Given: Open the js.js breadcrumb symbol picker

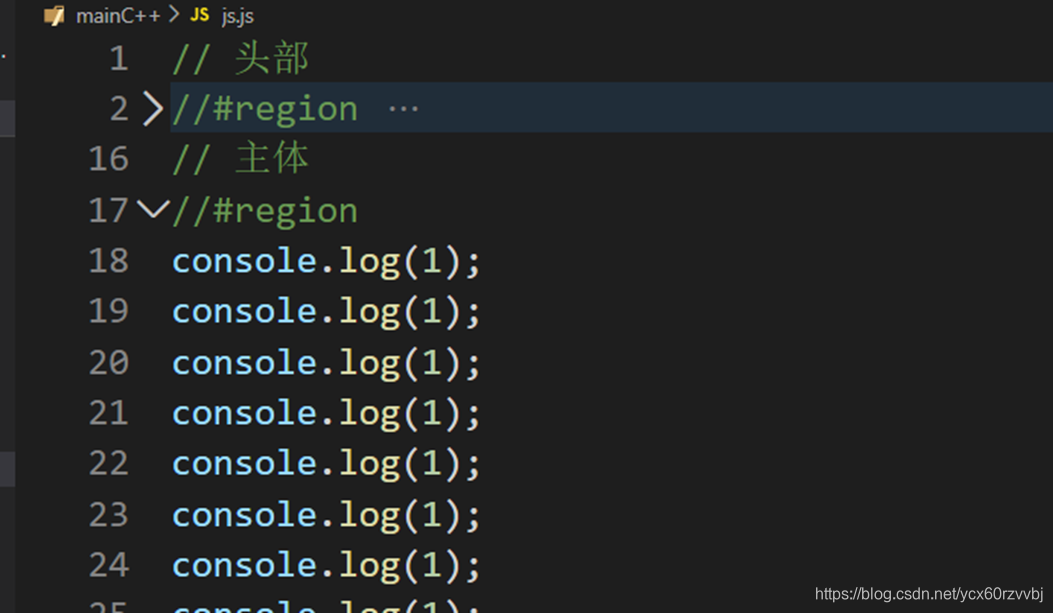Looking at the screenshot, I should coord(237,15).
